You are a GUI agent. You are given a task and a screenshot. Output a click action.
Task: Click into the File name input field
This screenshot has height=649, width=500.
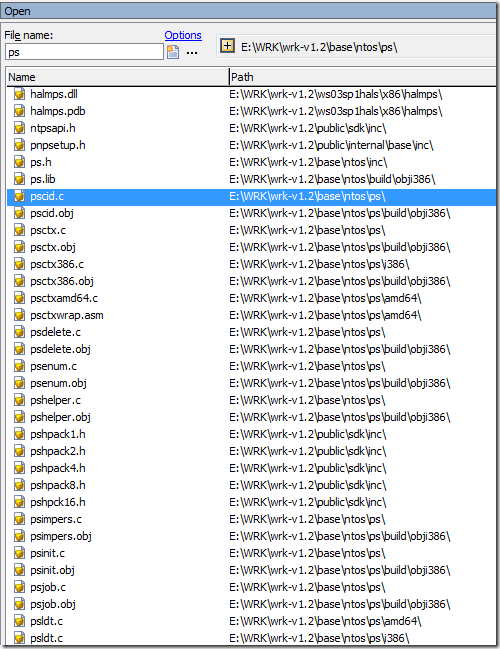point(84,52)
